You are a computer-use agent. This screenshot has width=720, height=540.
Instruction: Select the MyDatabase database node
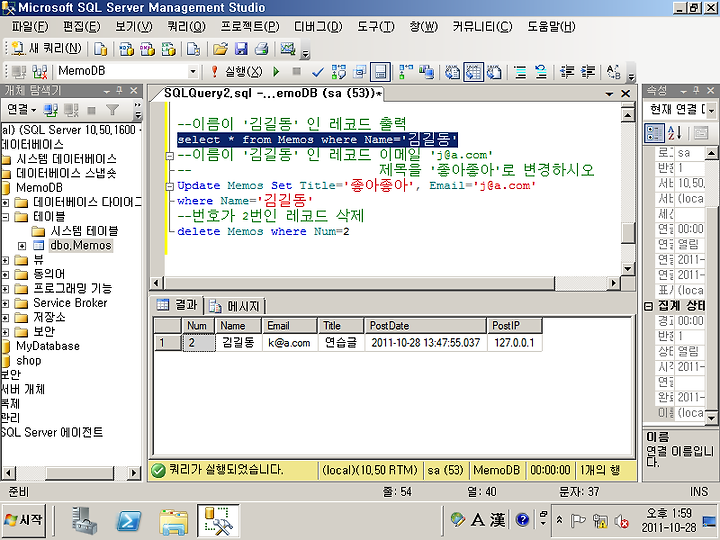[48, 346]
